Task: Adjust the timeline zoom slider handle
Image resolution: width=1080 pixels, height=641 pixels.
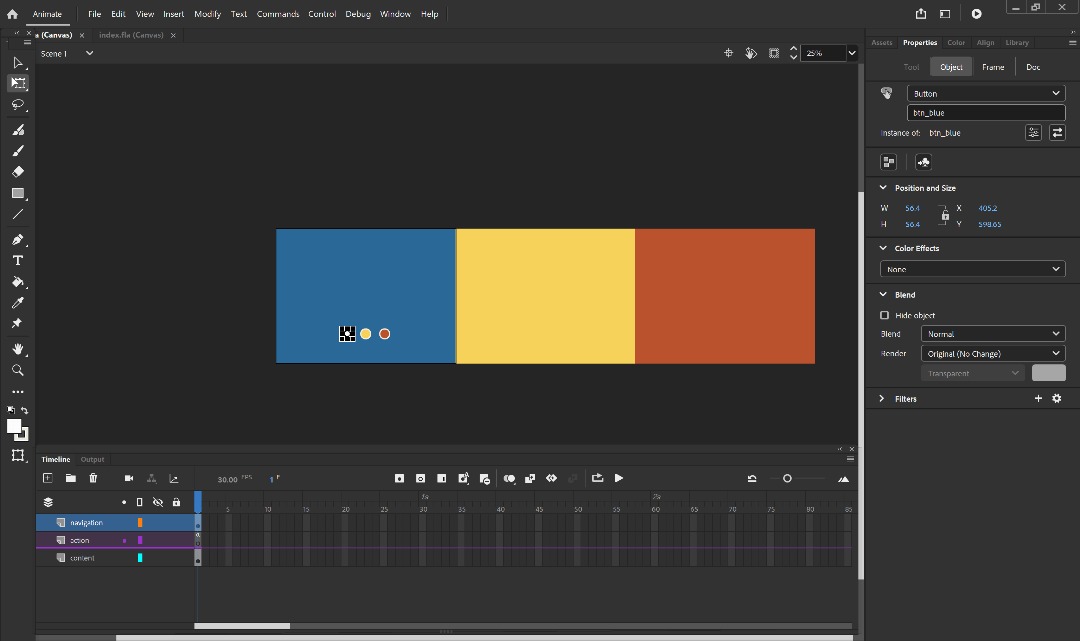Action: point(787,479)
